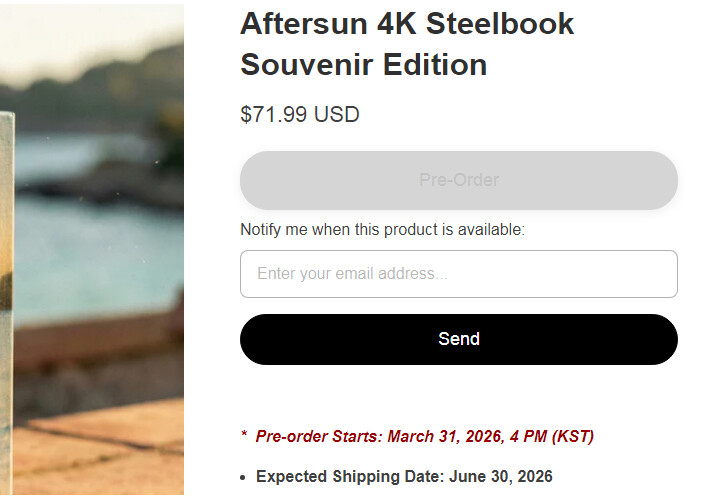Click the USD currency label
The height and width of the screenshot is (499, 721).
point(337,114)
